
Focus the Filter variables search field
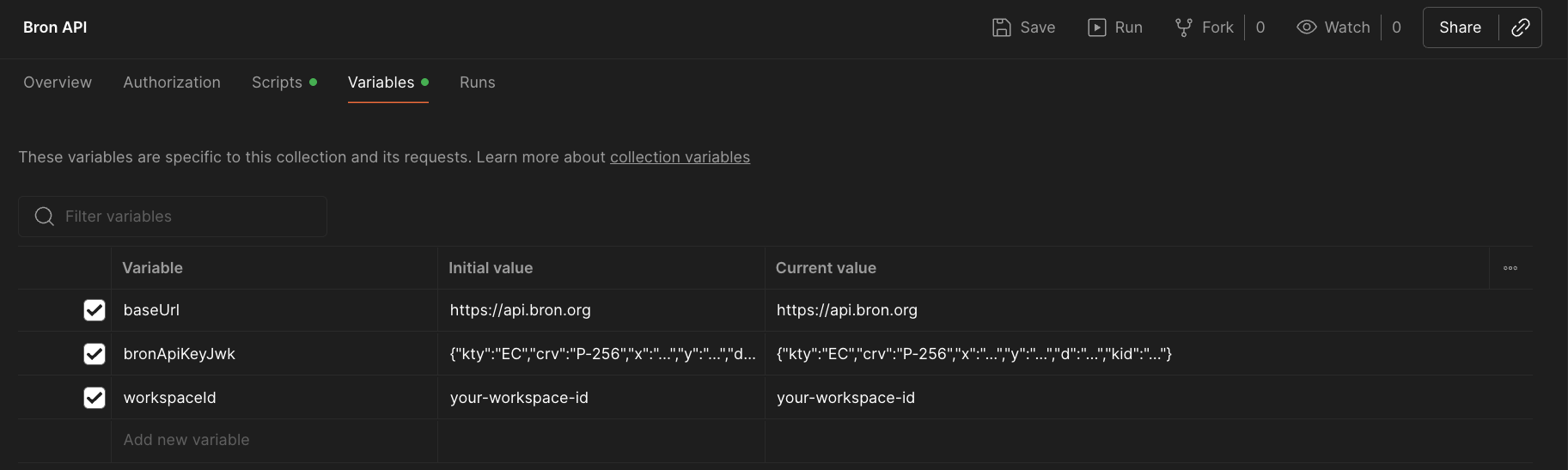point(173,217)
